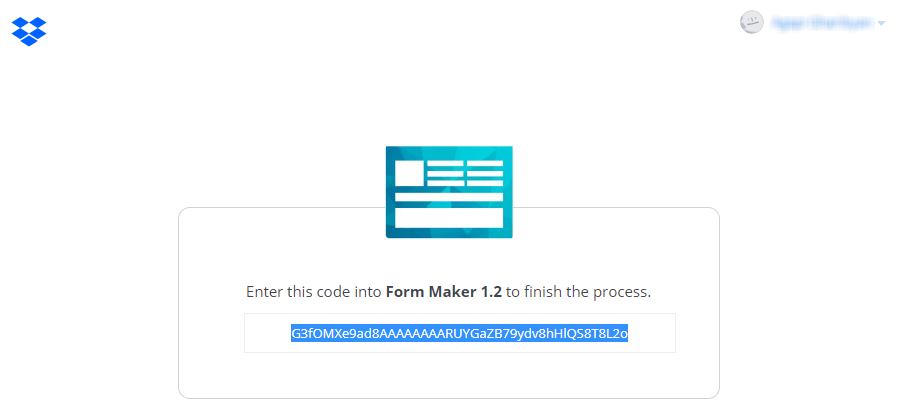Click the blank area right of the code

click(652, 333)
